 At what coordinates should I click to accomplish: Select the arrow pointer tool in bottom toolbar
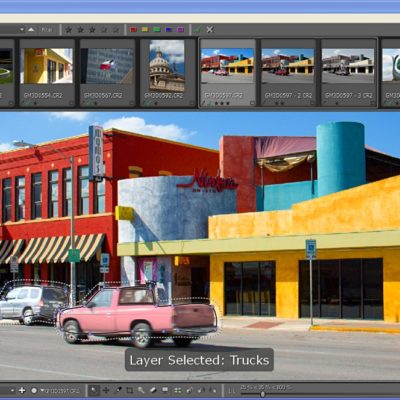click(94, 390)
